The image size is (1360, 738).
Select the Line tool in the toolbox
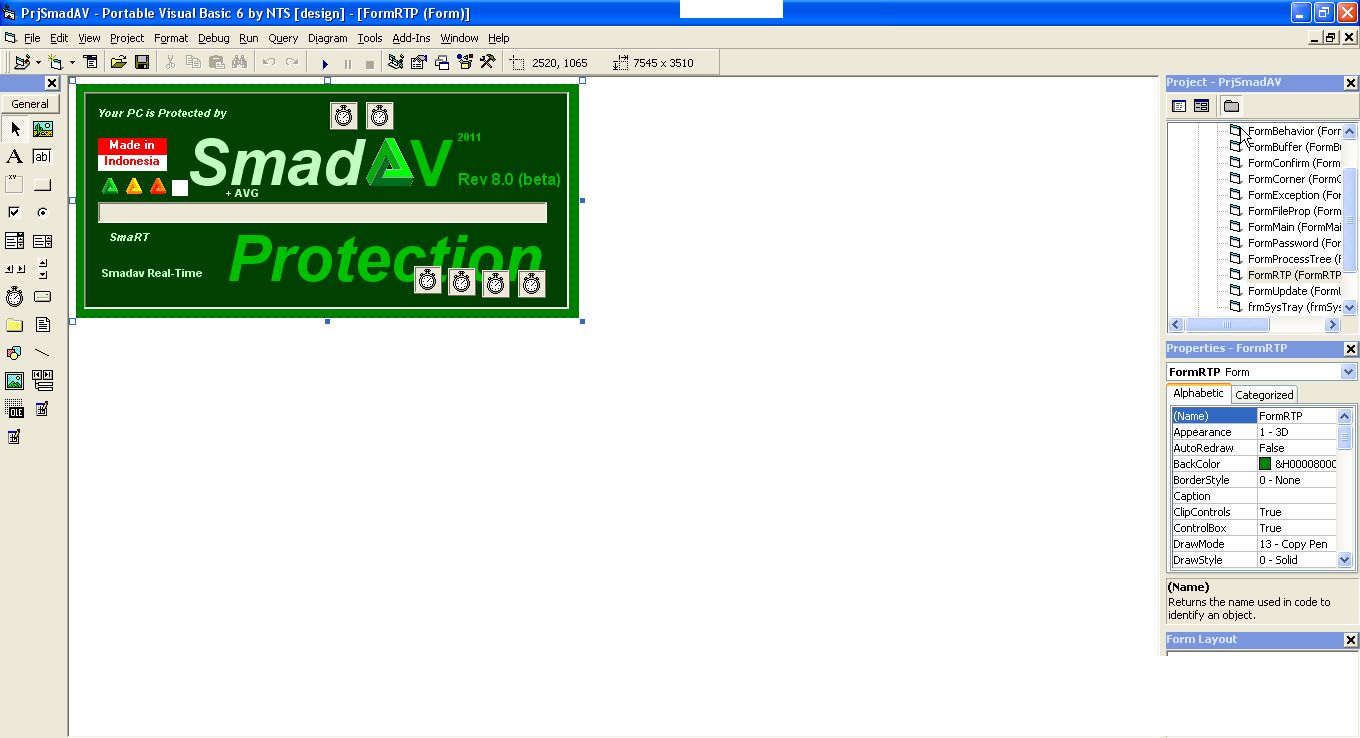pos(42,353)
